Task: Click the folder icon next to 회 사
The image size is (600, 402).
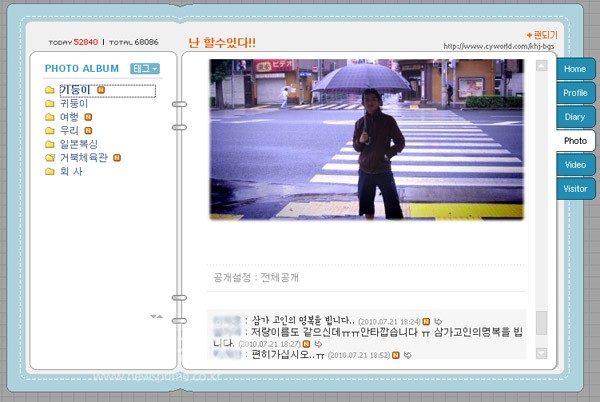Action: point(50,171)
